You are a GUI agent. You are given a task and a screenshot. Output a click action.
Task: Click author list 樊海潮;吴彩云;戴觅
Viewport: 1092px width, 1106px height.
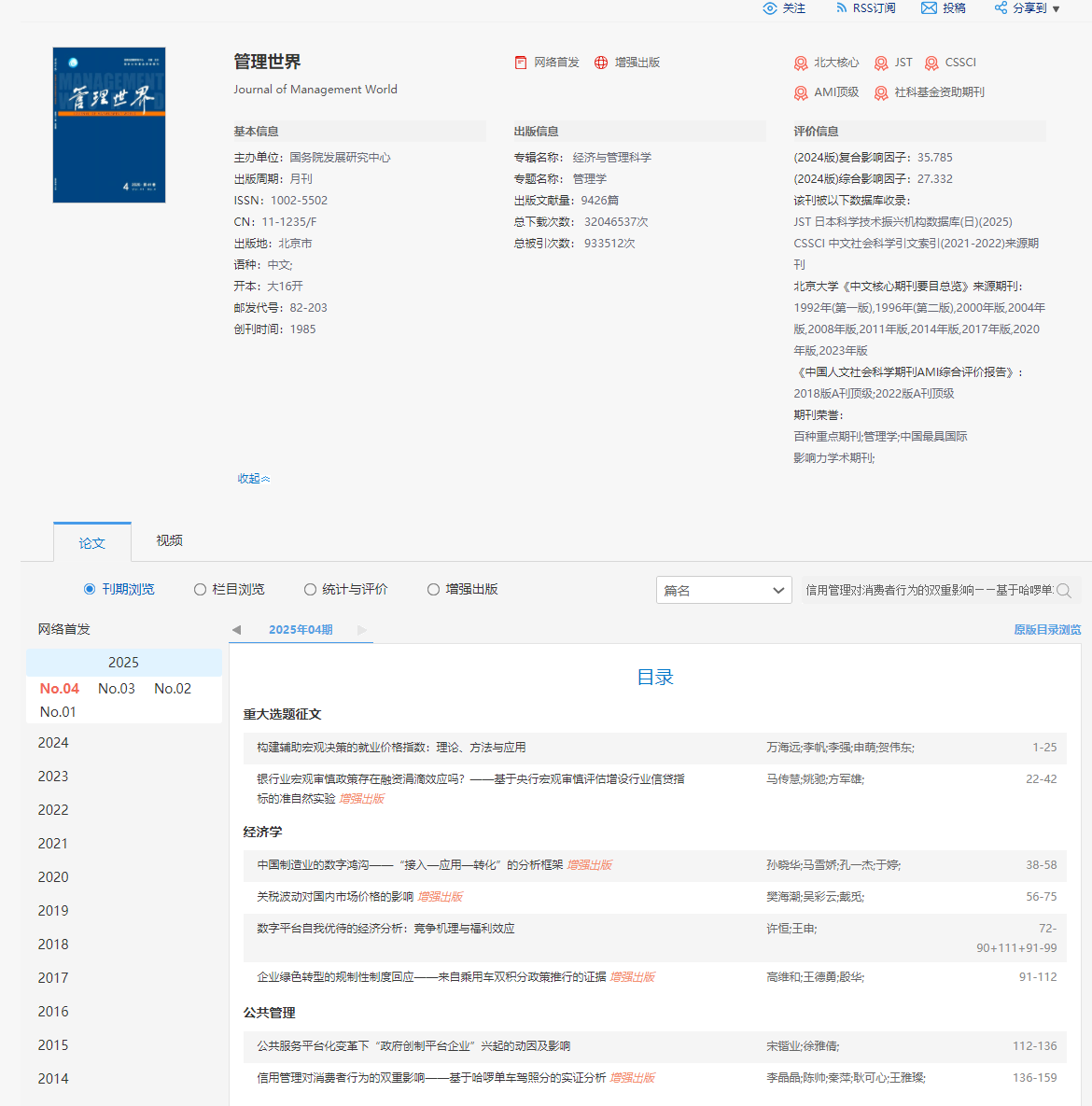click(x=816, y=897)
